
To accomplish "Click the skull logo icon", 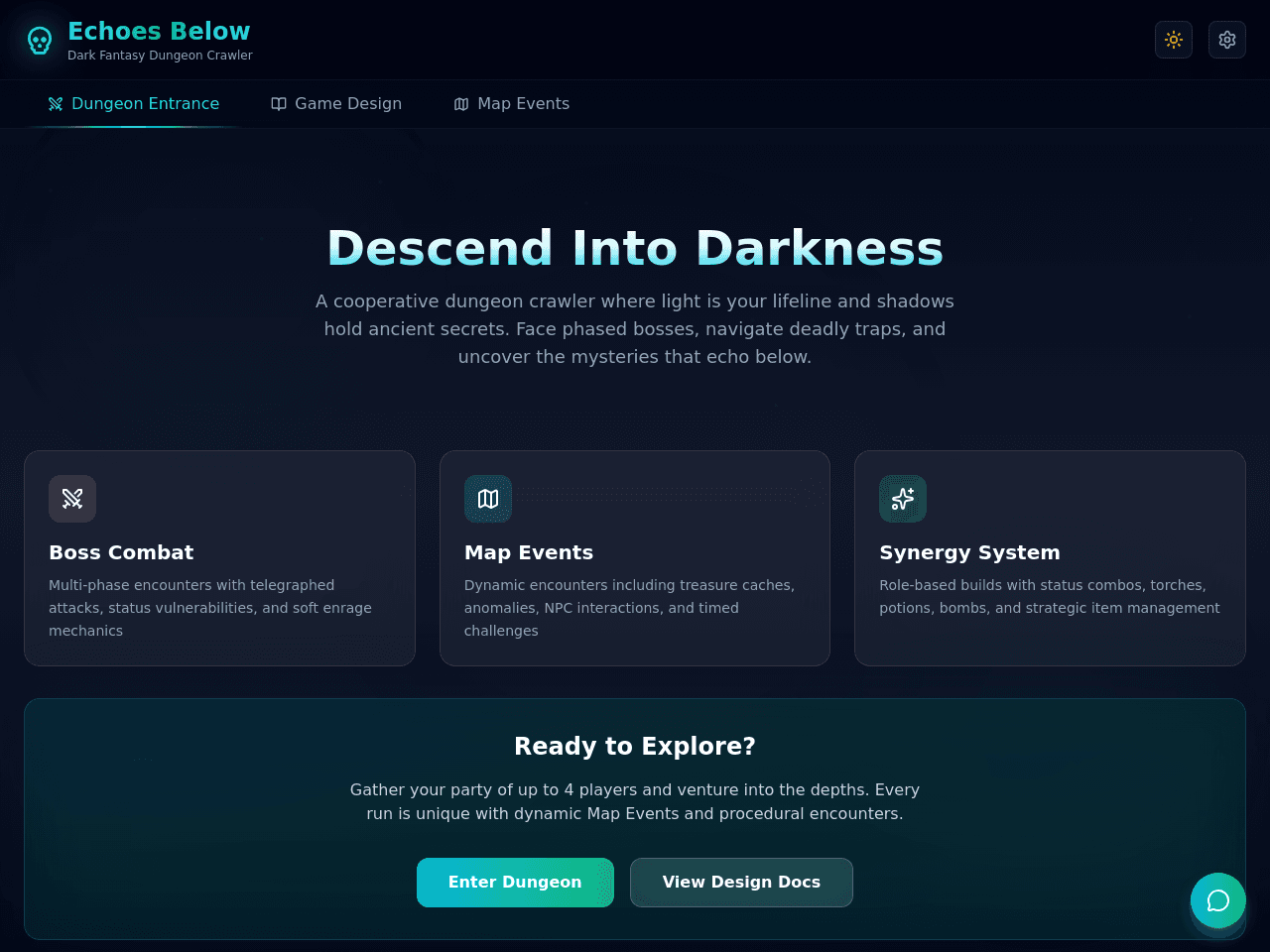I will point(40,41).
